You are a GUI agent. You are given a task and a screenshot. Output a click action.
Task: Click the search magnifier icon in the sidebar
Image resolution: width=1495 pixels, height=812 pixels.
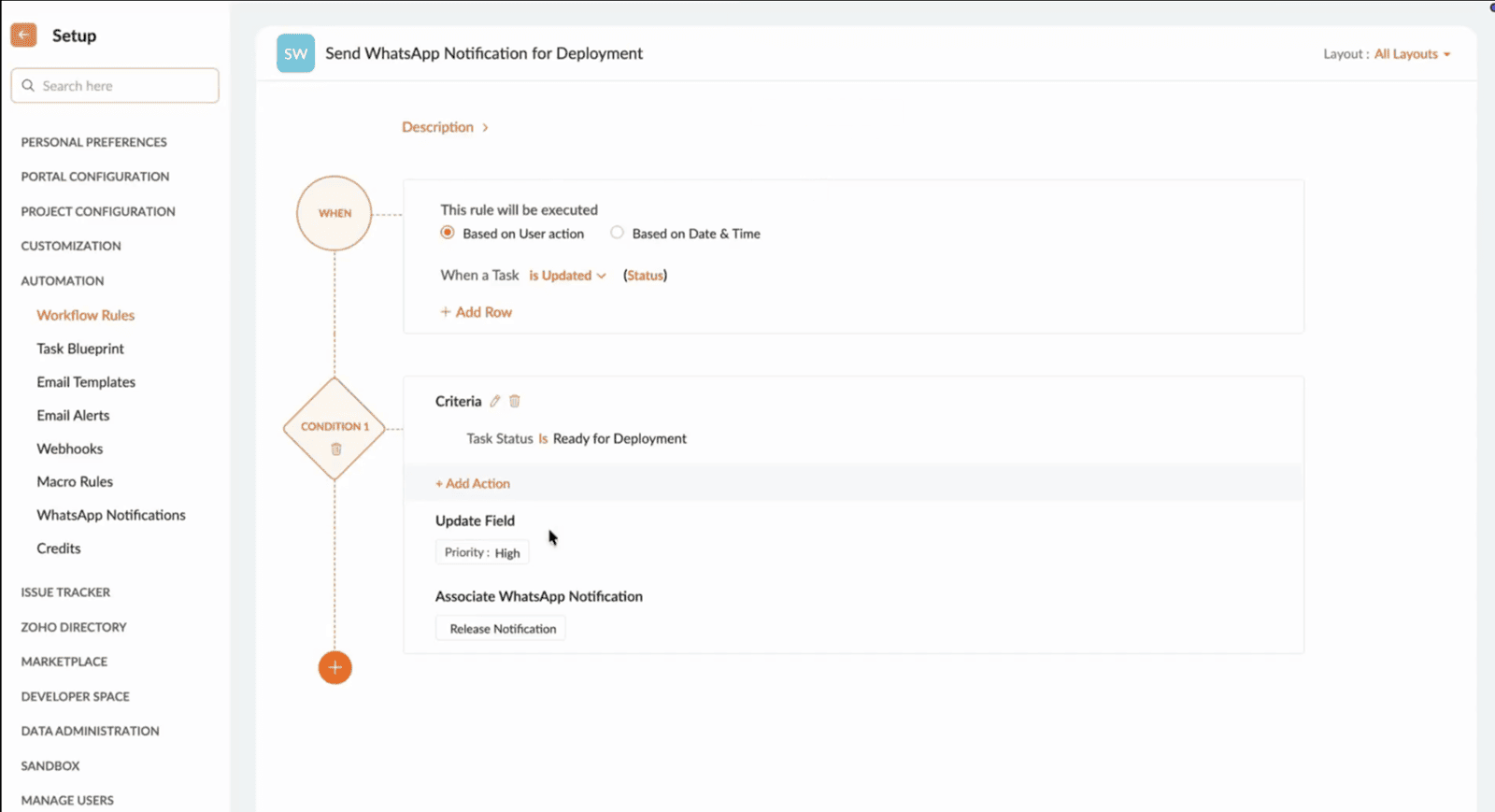(x=28, y=85)
